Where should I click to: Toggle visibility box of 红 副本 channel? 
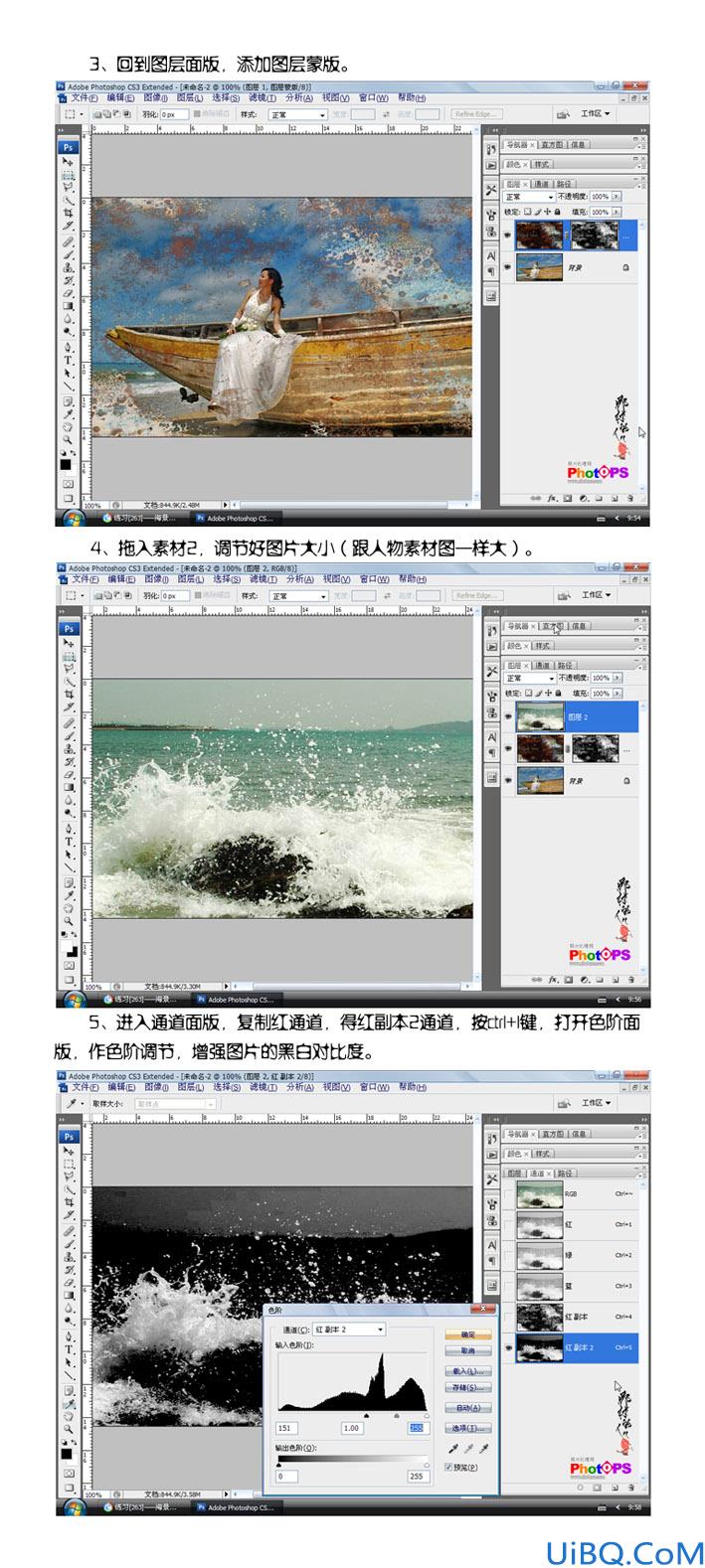coord(509,1317)
